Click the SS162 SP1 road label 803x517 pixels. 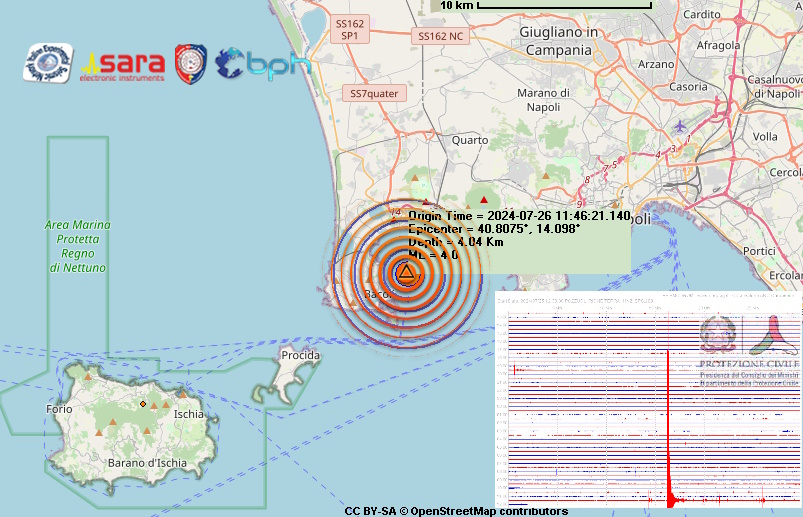350,29
